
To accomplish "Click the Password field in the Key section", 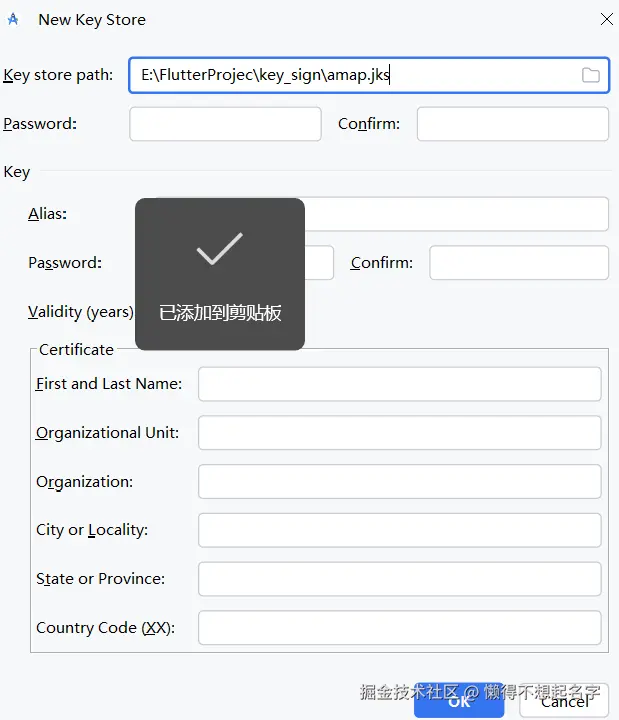I will pyautogui.click(x=319, y=263).
